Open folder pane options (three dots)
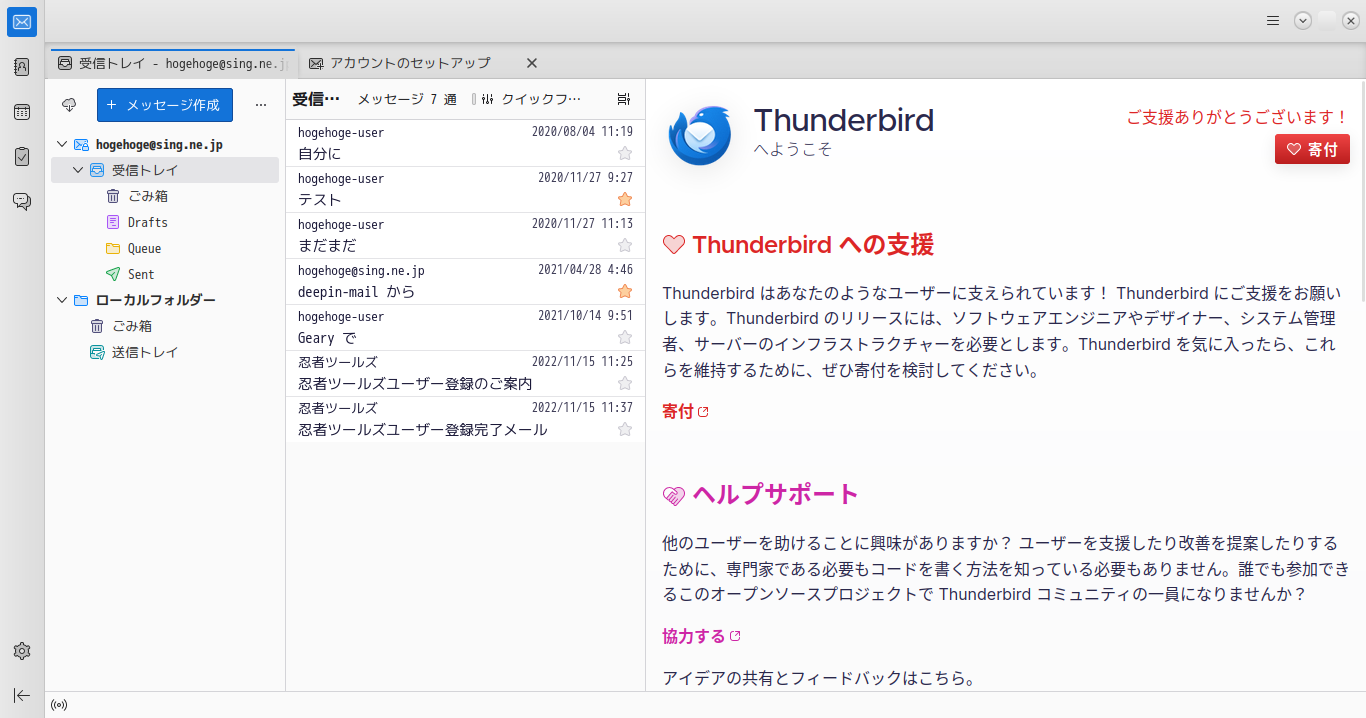The image size is (1366, 718). pyautogui.click(x=261, y=104)
